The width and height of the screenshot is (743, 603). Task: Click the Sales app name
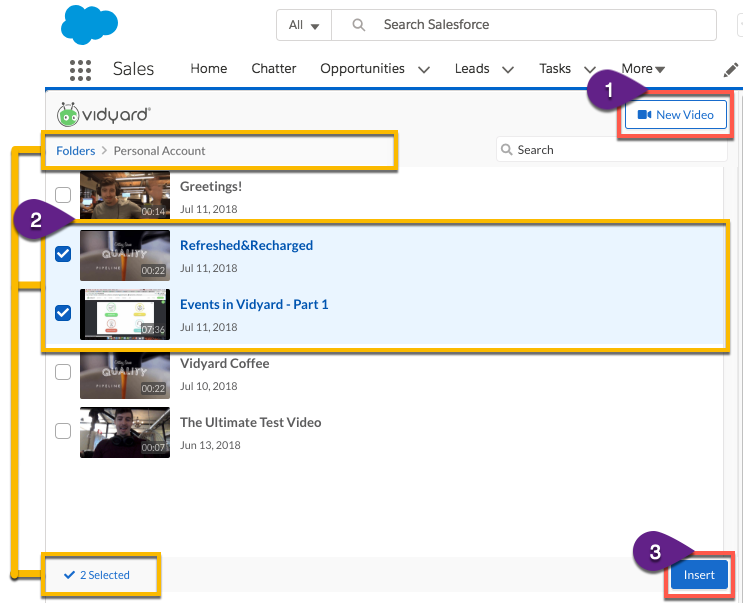pyautogui.click(x=133, y=69)
